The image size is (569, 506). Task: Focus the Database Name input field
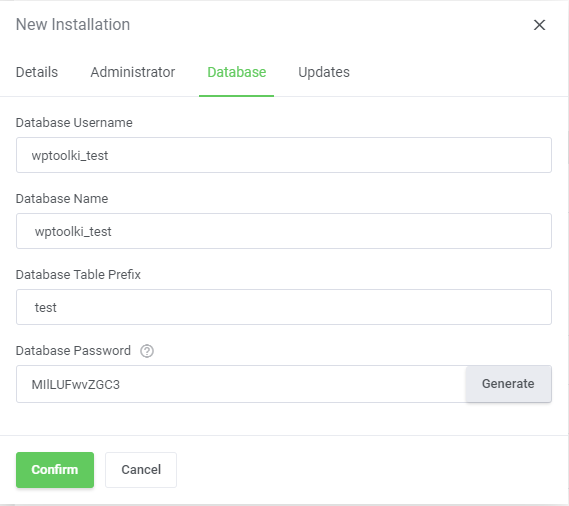[284, 231]
